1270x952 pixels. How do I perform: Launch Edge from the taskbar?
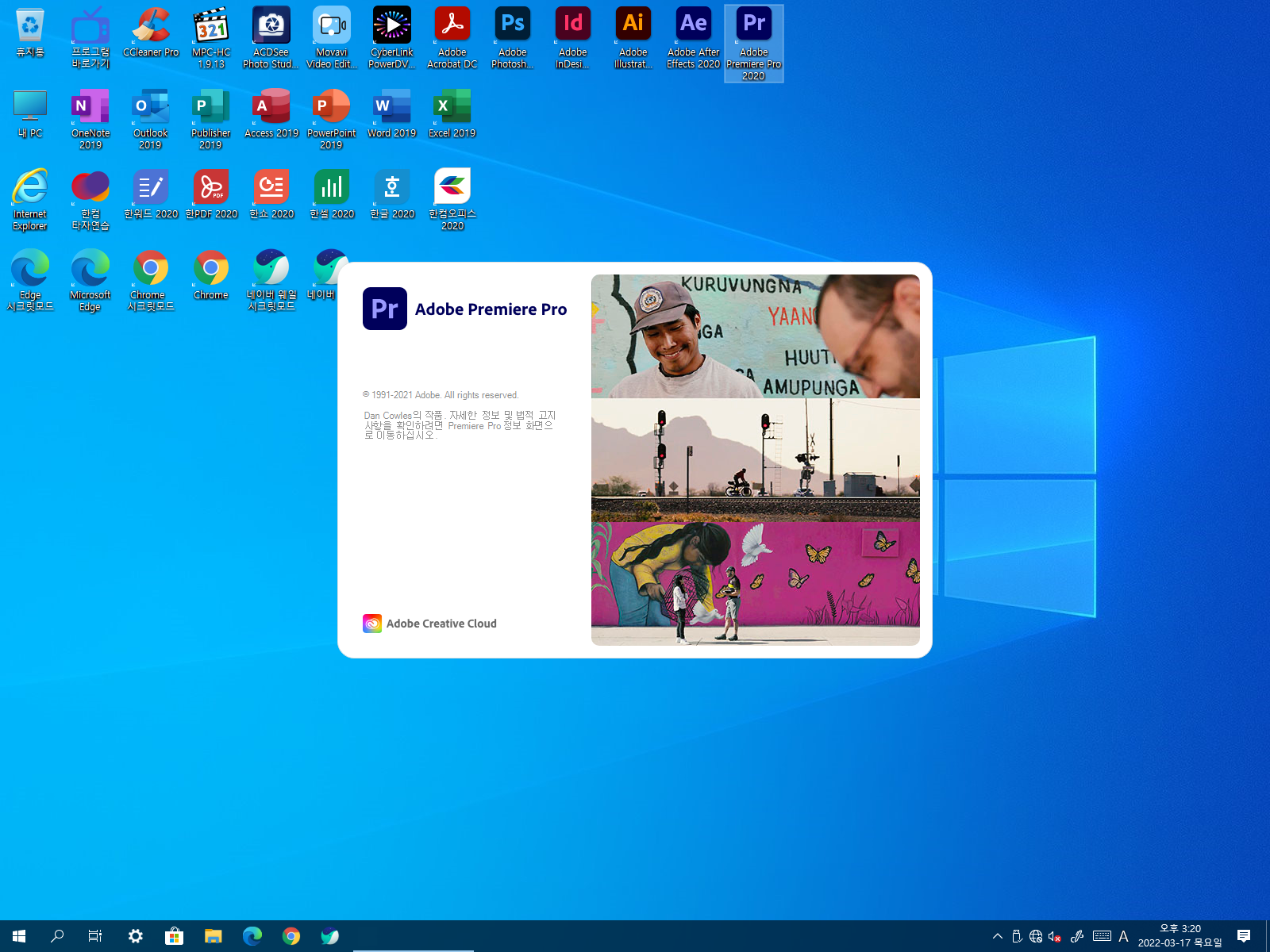[252, 936]
